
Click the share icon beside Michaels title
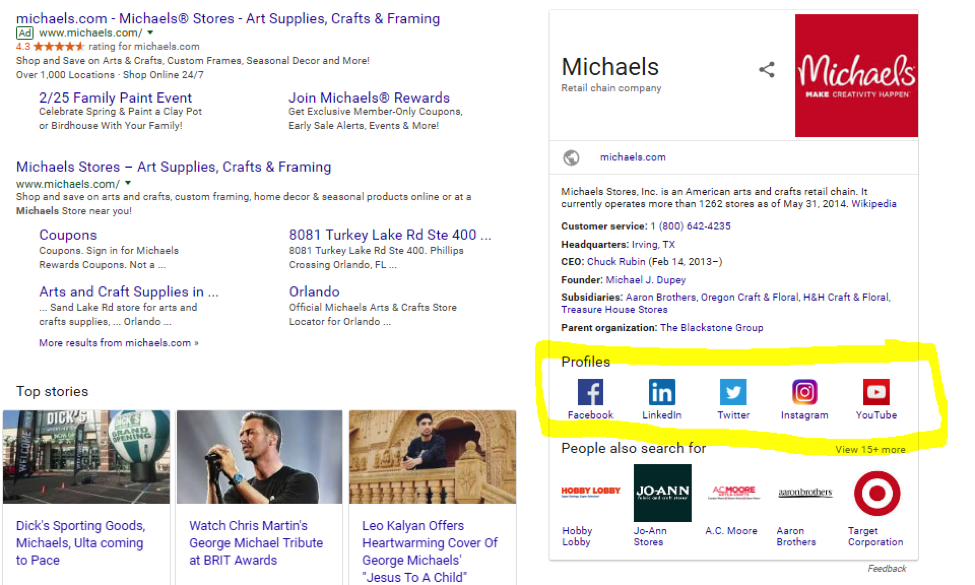[767, 70]
